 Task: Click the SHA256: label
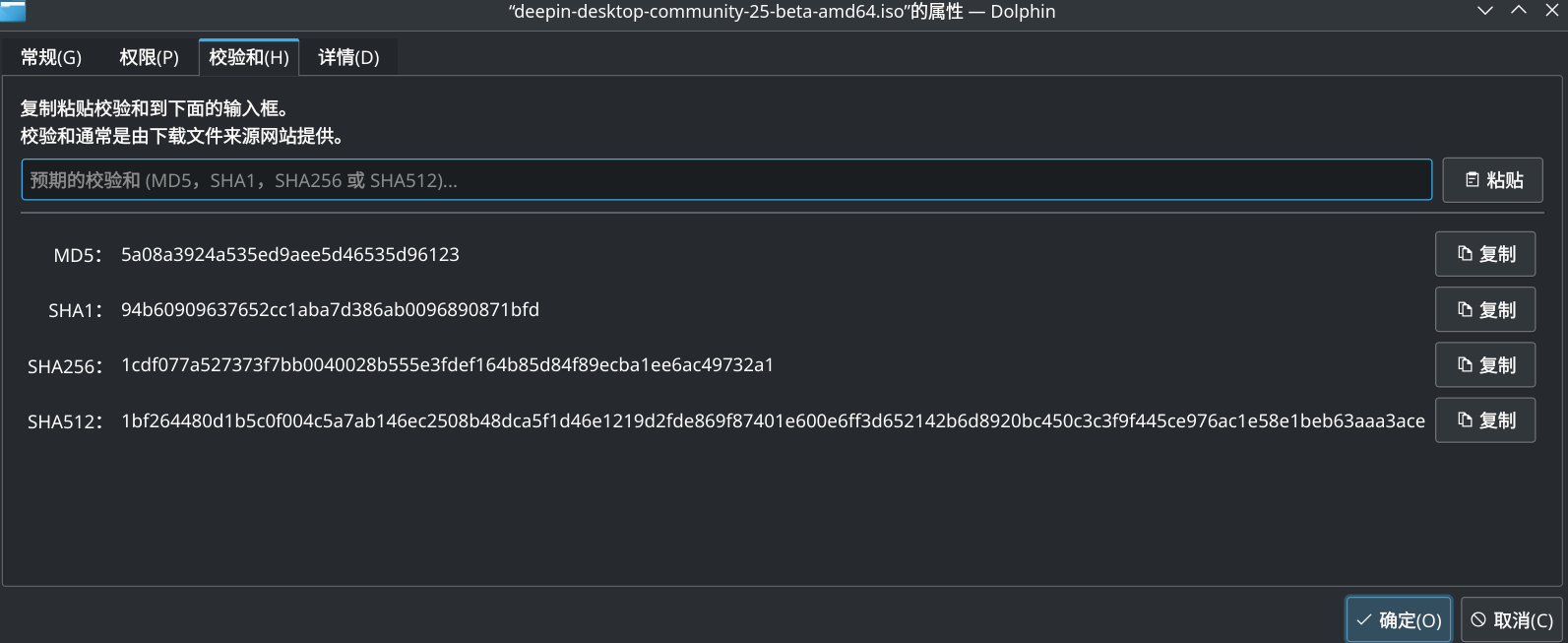(x=65, y=366)
